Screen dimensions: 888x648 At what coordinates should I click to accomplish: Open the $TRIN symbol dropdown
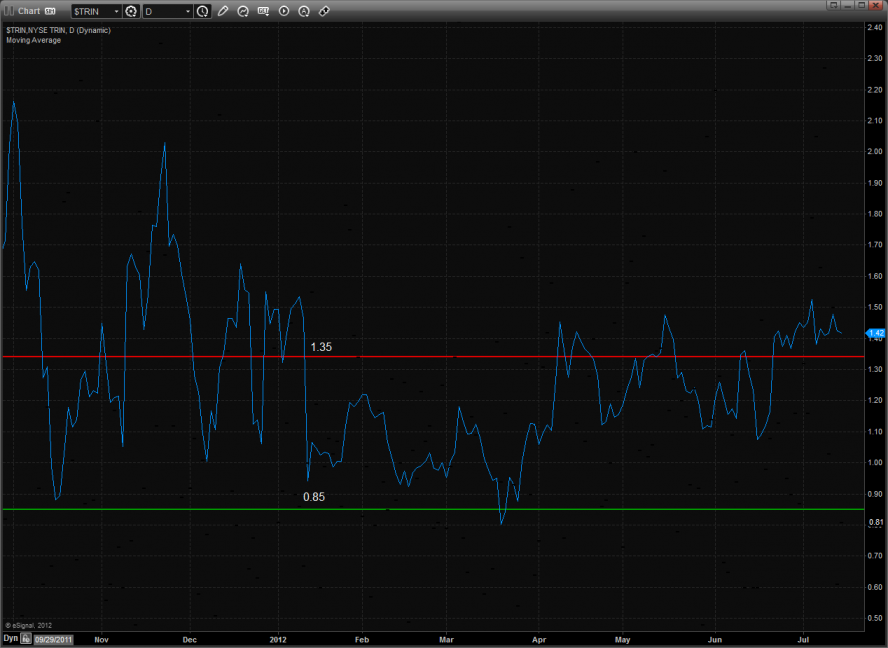tap(95, 11)
